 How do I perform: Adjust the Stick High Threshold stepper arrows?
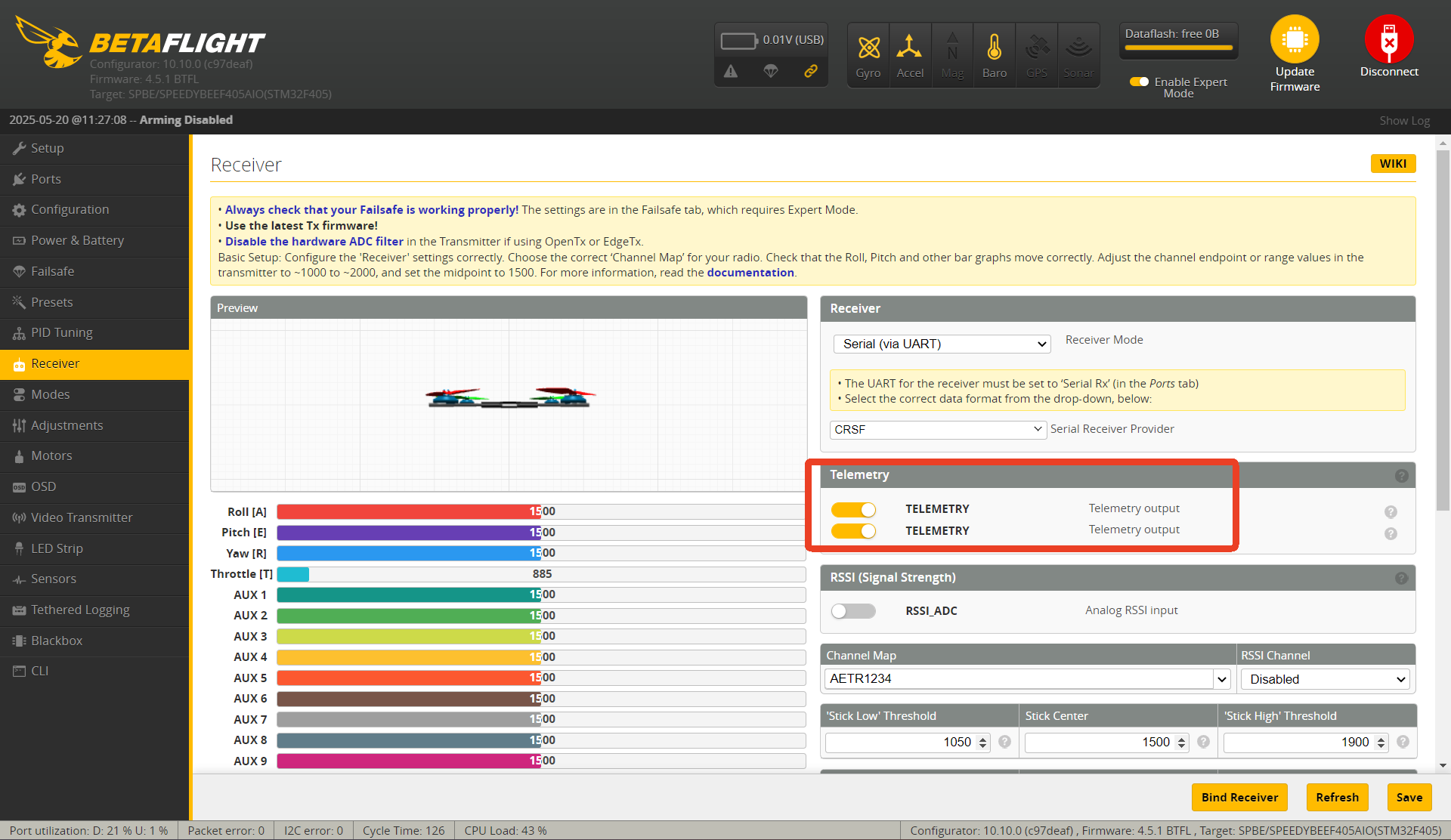click(x=1381, y=743)
